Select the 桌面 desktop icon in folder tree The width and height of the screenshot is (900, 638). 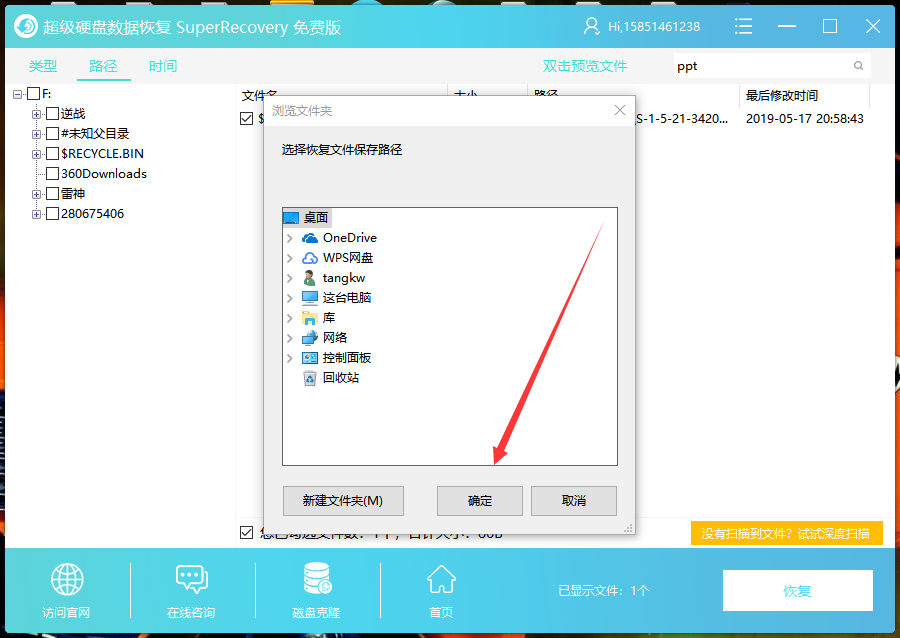291,217
